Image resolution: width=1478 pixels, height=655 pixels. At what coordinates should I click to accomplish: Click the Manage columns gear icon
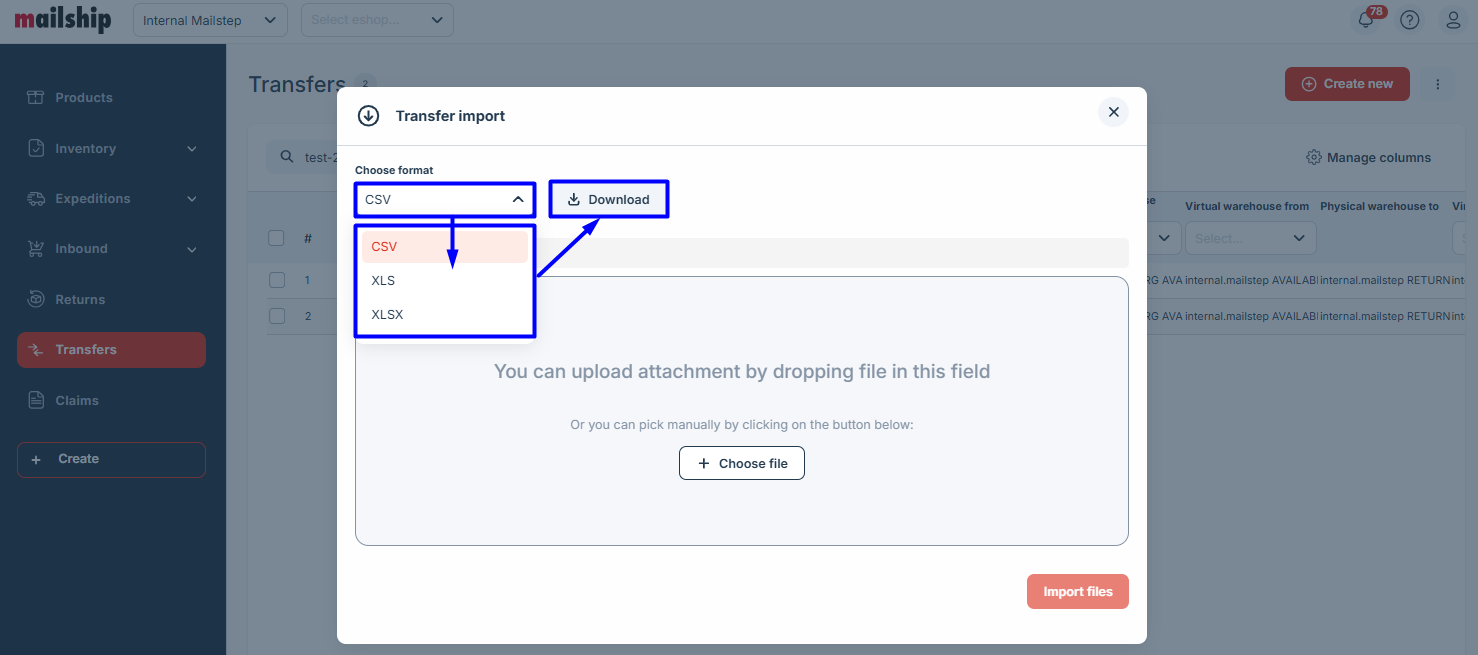click(1314, 158)
